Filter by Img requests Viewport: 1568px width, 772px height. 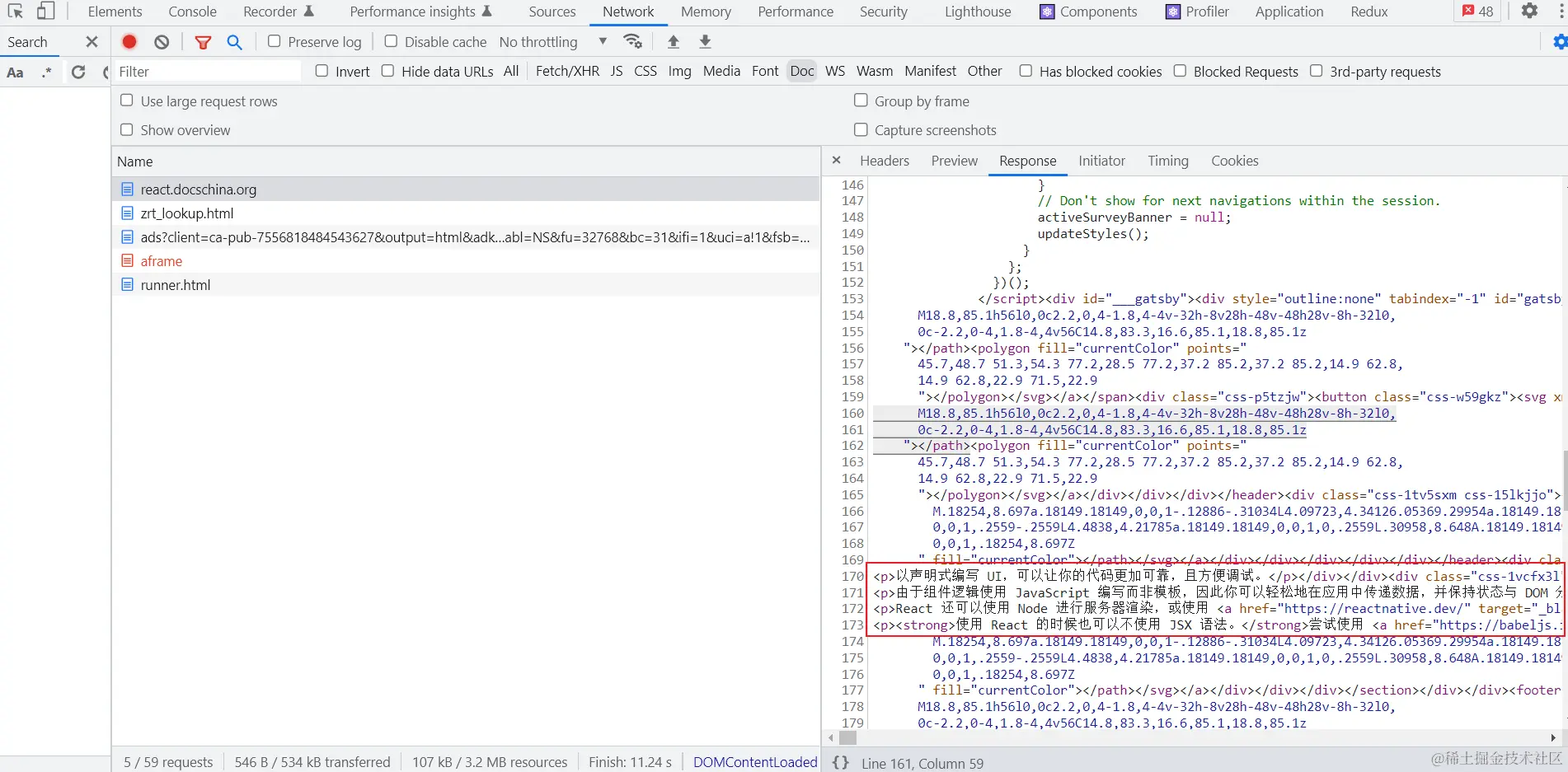point(679,72)
